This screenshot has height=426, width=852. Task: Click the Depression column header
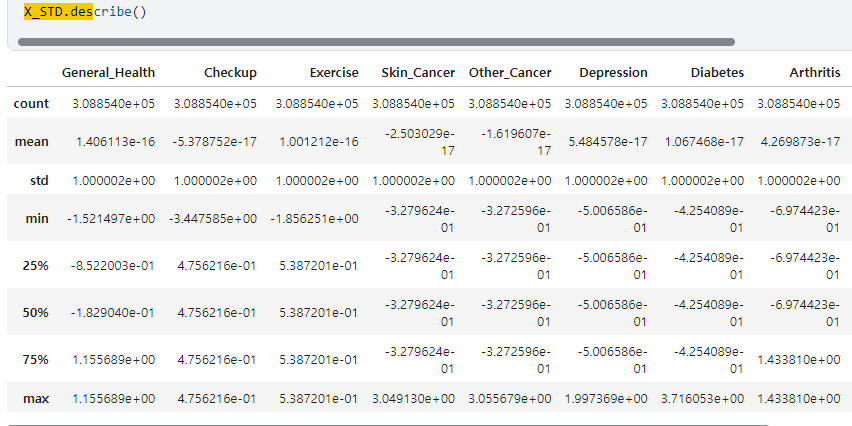click(613, 73)
